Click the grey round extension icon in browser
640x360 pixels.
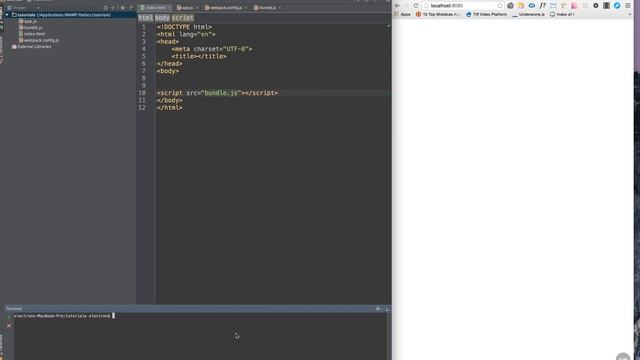510,6
